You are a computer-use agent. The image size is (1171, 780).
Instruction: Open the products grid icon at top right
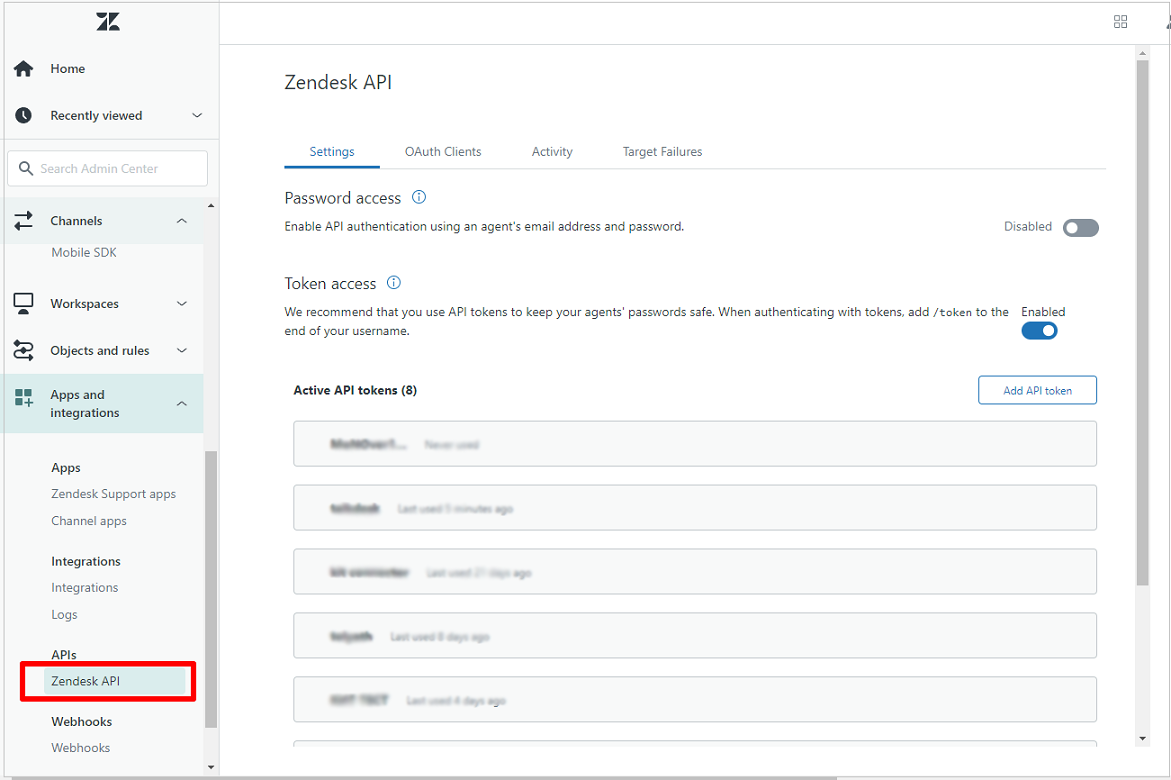click(x=1120, y=22)
